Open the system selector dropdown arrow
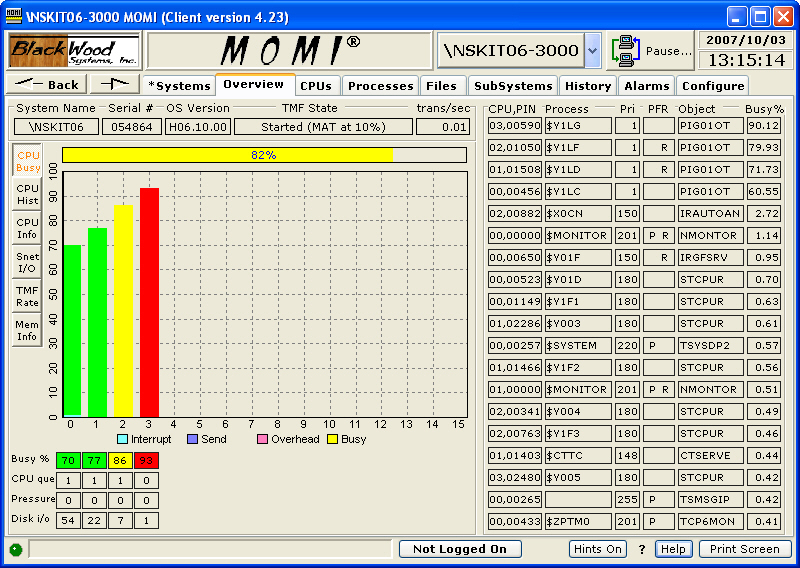The width and height of the screenshot is (800, 568). 592,50
